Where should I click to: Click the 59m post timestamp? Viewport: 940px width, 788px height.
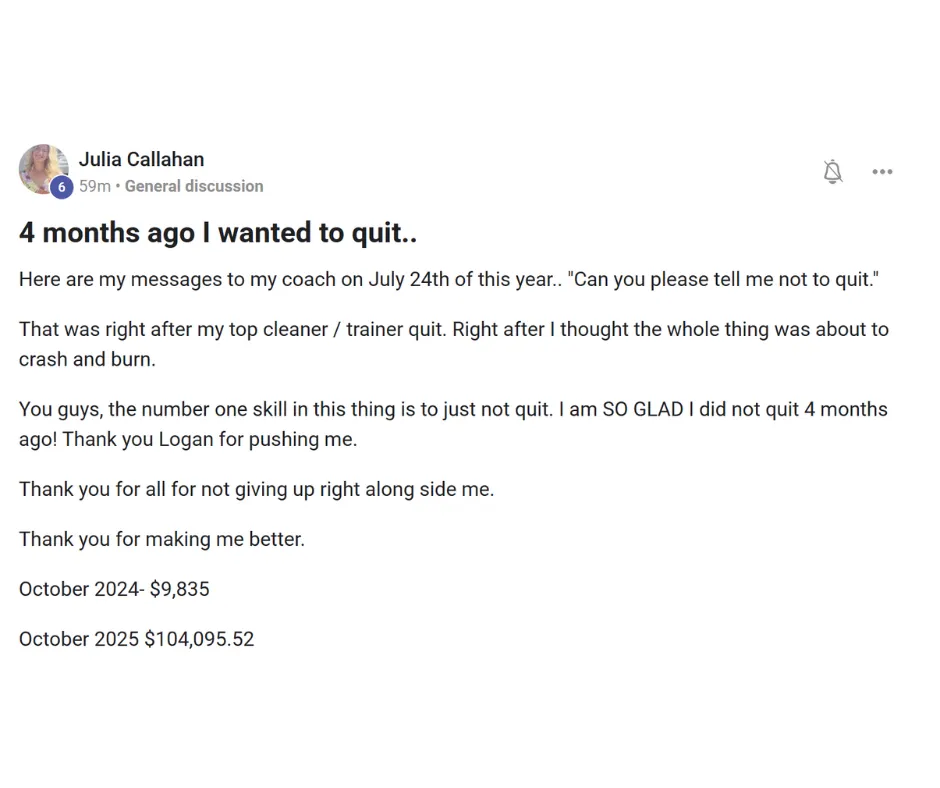tap(95, 186)
